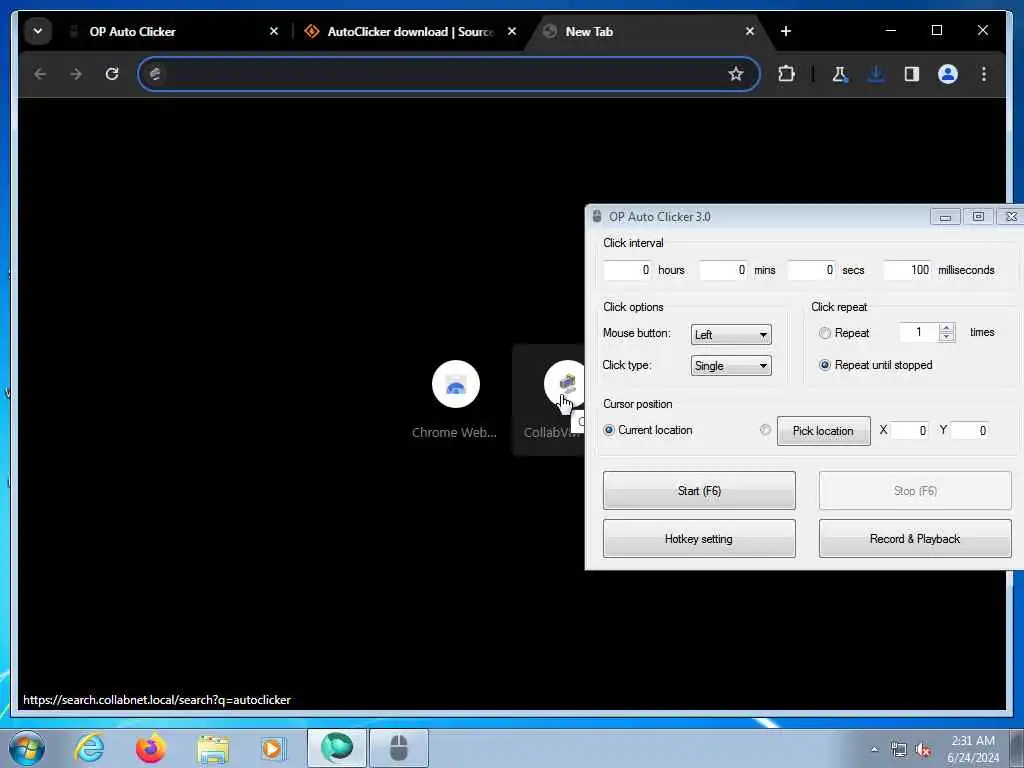Viewport: 1024px width, 768px height.
Task: Click the Start (F6) button
Action: 699,490
